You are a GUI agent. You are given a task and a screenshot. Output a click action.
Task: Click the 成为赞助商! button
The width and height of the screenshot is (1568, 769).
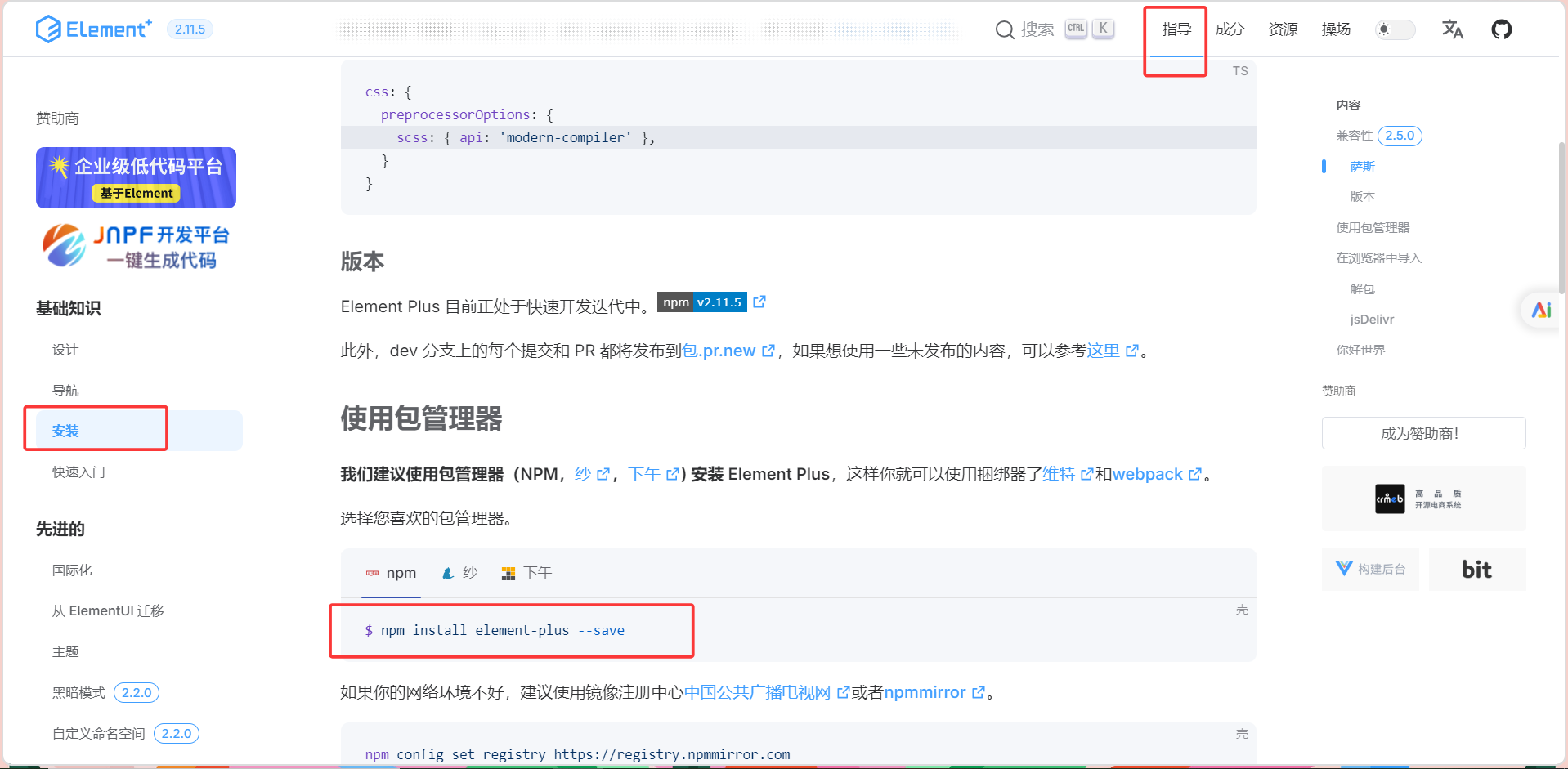click(x=1423, y=433)
